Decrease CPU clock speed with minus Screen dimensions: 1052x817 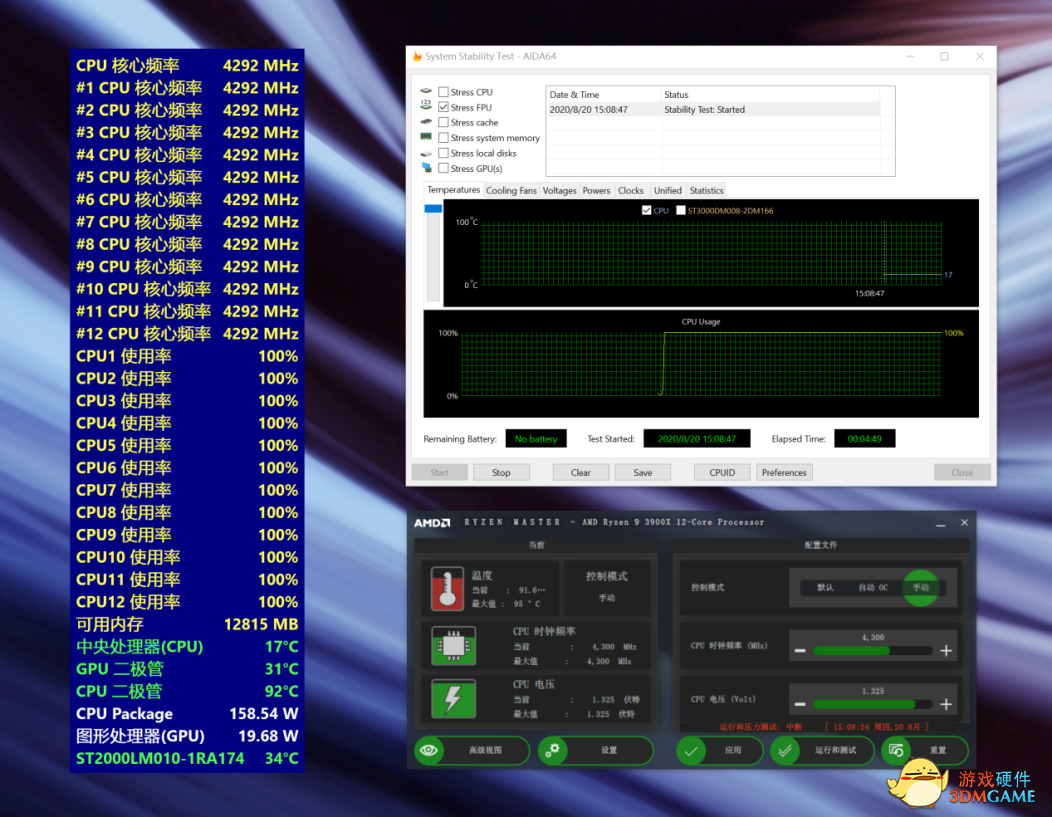[800, 651]
